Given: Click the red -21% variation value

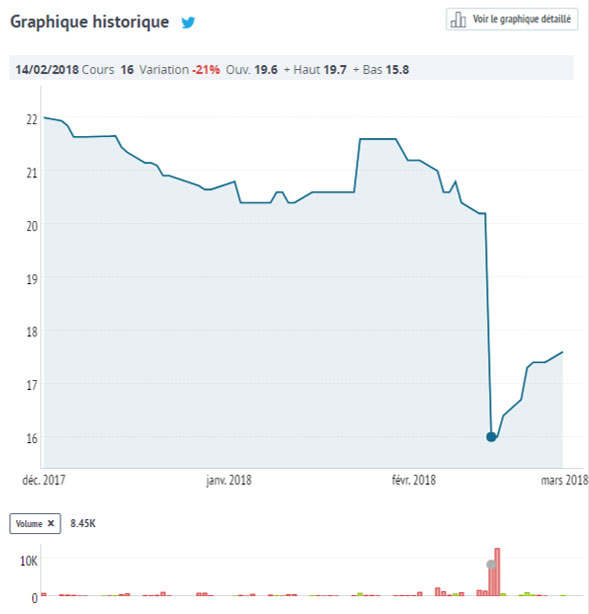Looking at the screenshot, I should [x=206, y=70].
